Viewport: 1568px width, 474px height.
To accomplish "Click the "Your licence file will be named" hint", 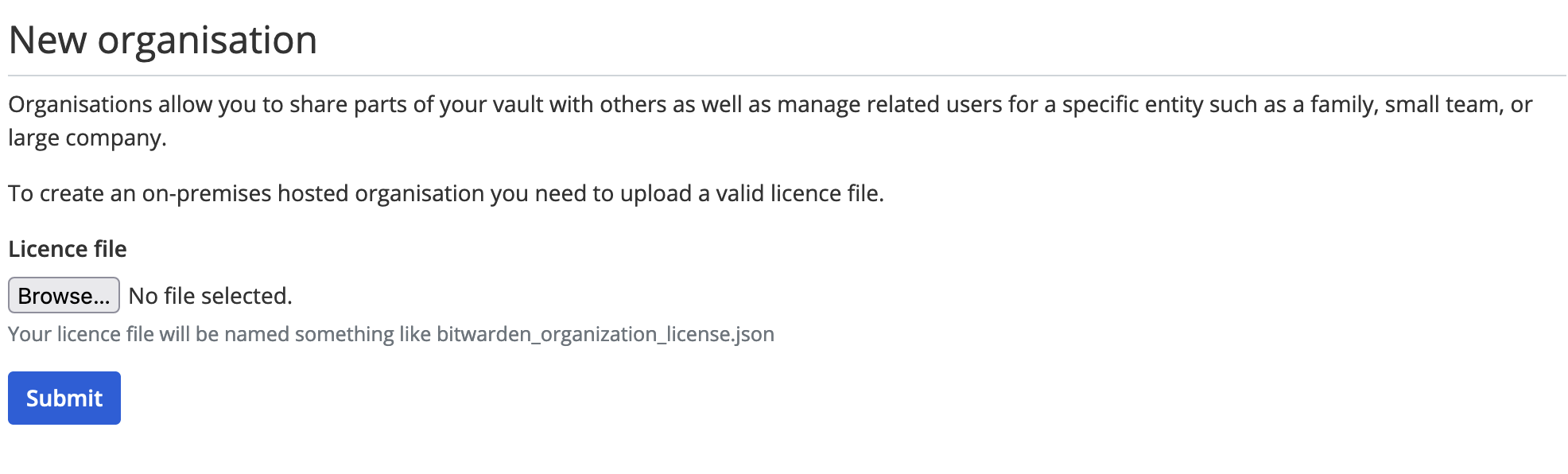I will (x=149, y=334).
